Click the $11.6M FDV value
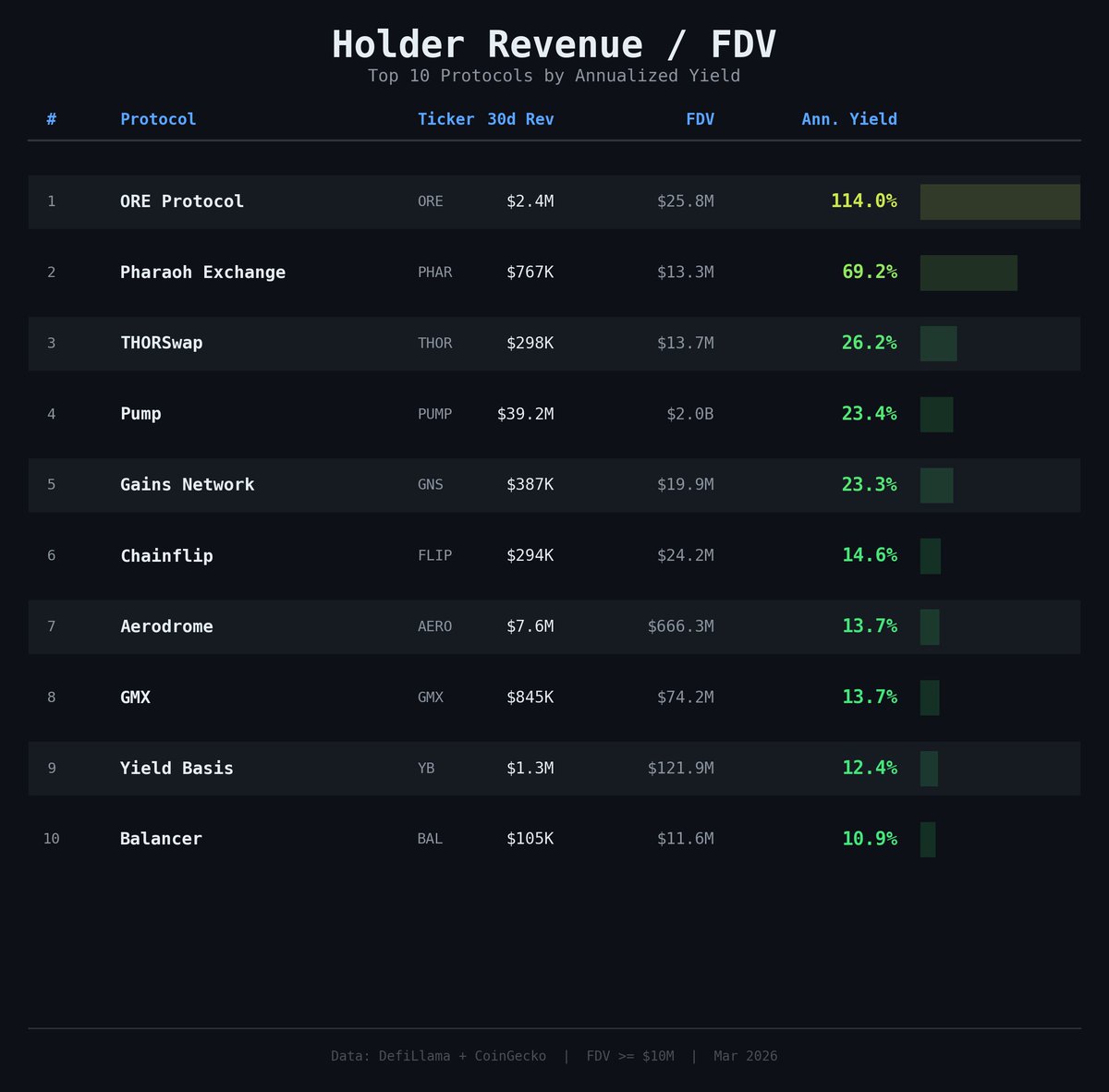The width and height of the screenshot is (1109, 1092). pos(685,839)
